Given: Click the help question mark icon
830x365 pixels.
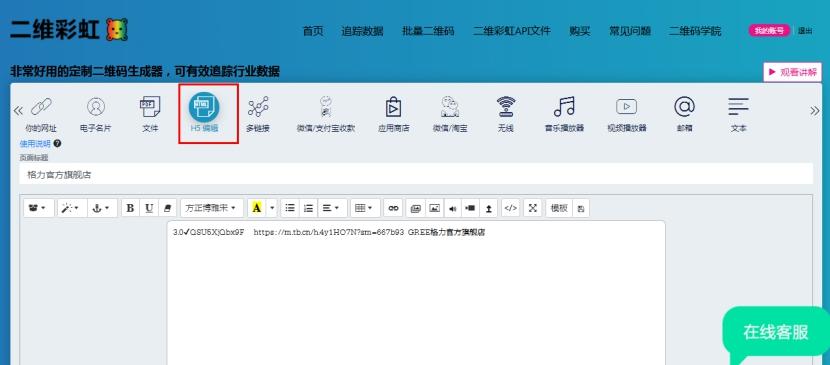Looking at the screenshot, I should point(57,143).
